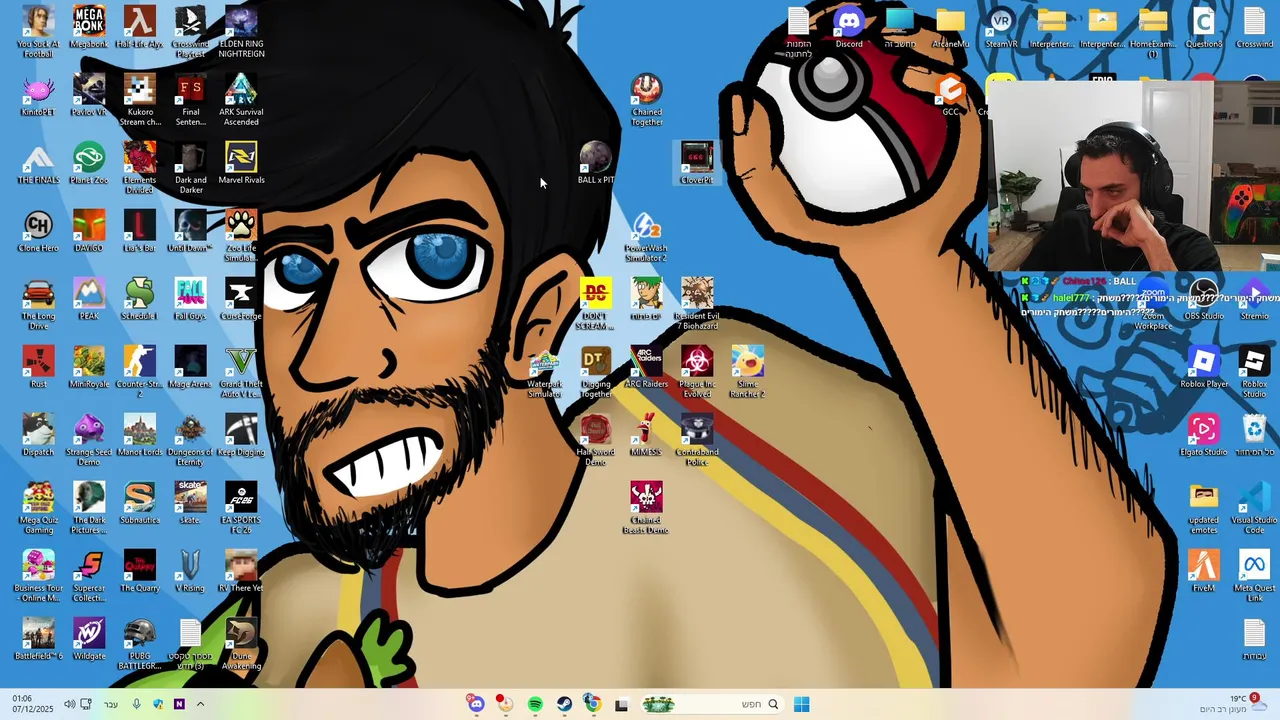Open the Windows Start button
The width and height of the screenshot is (1280, 720).
(801, 704)
